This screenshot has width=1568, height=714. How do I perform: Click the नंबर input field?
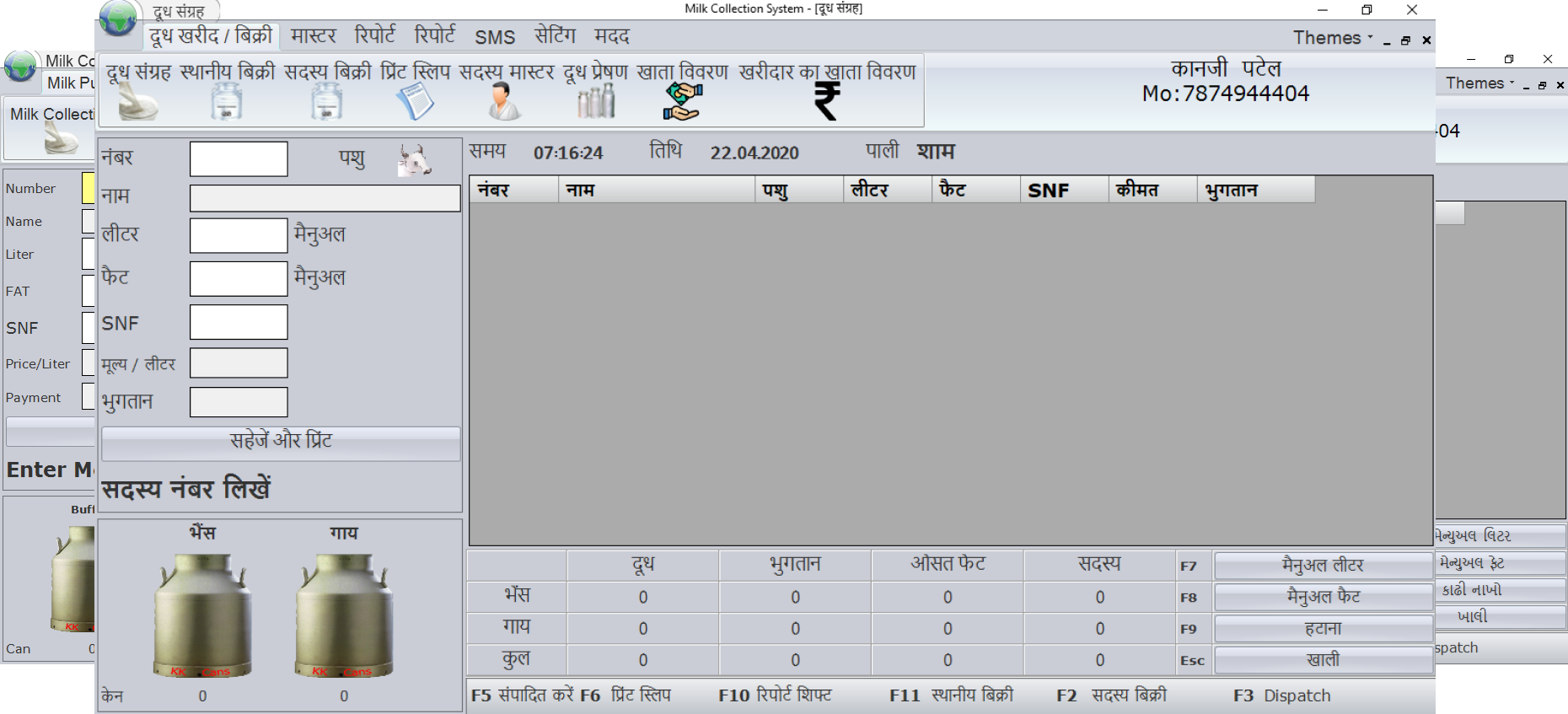tap(239, 158)
